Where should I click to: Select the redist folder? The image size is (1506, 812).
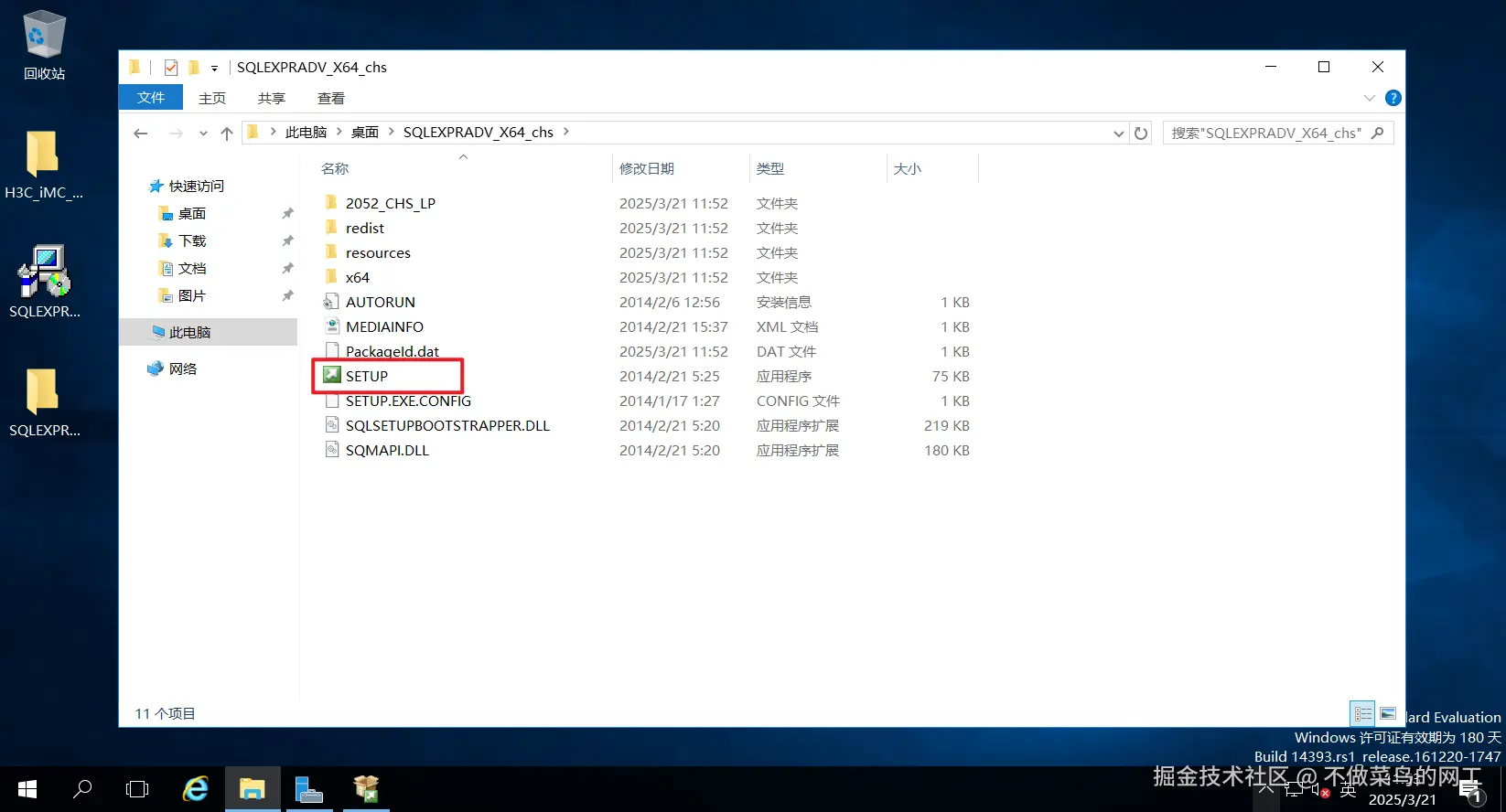[365, 228]
